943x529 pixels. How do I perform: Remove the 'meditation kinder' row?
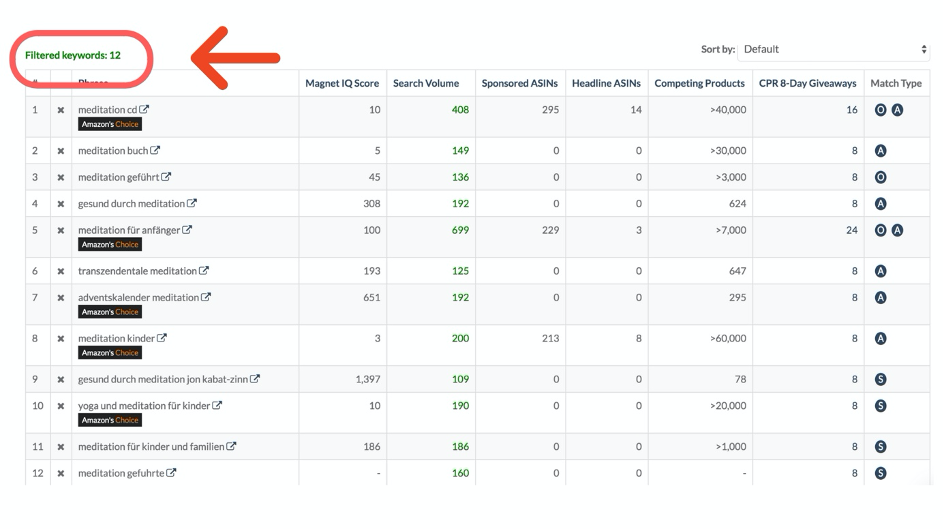61,338
